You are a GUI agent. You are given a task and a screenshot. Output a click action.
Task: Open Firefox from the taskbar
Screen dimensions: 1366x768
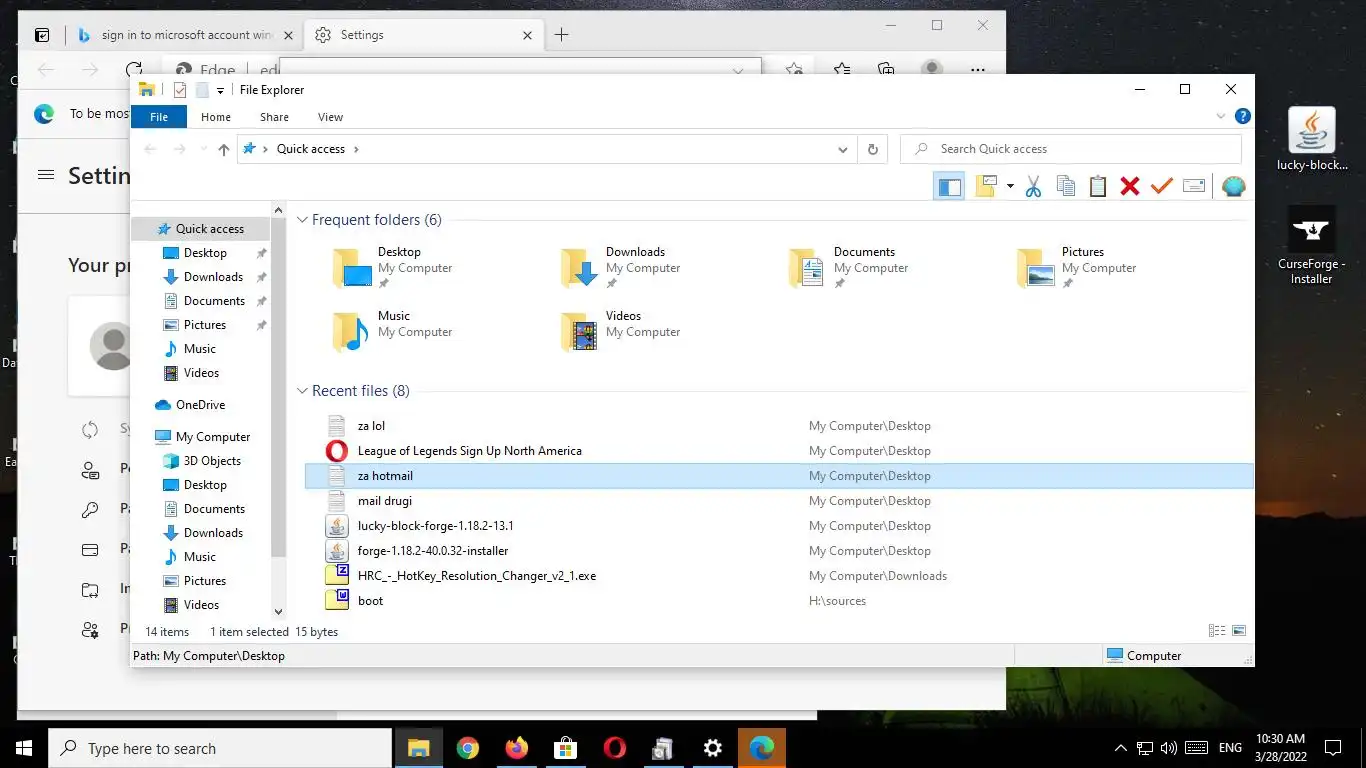pyautogui.click(x=516, y=748)
